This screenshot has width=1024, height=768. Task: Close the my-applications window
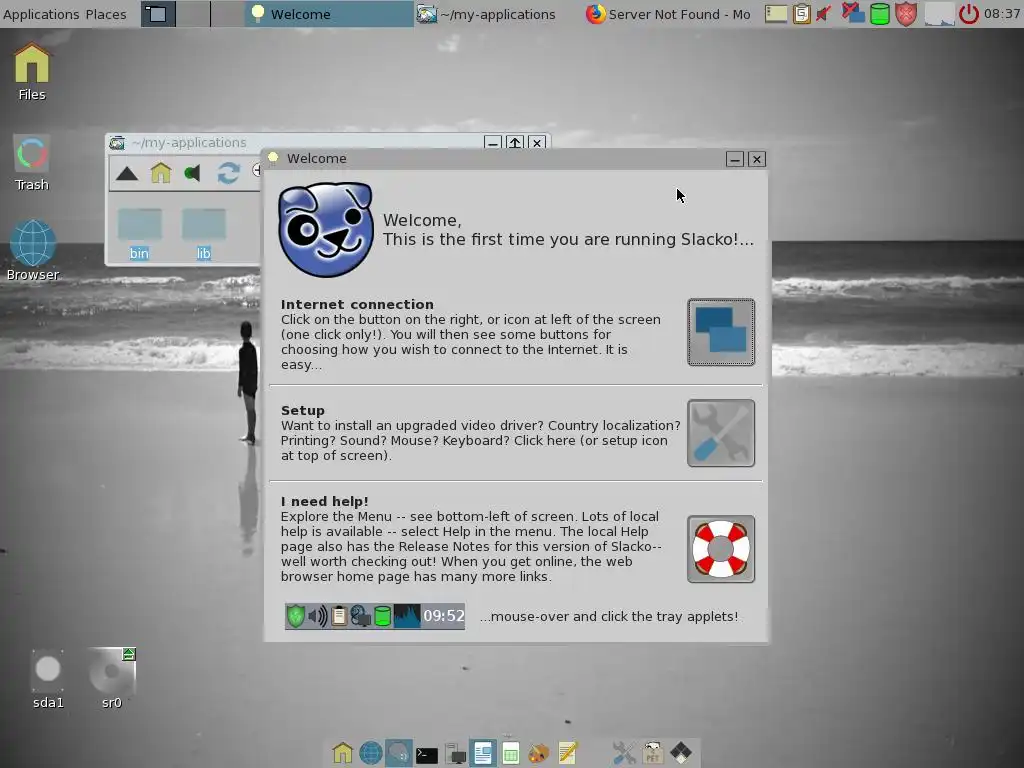(x=537, y=142)
